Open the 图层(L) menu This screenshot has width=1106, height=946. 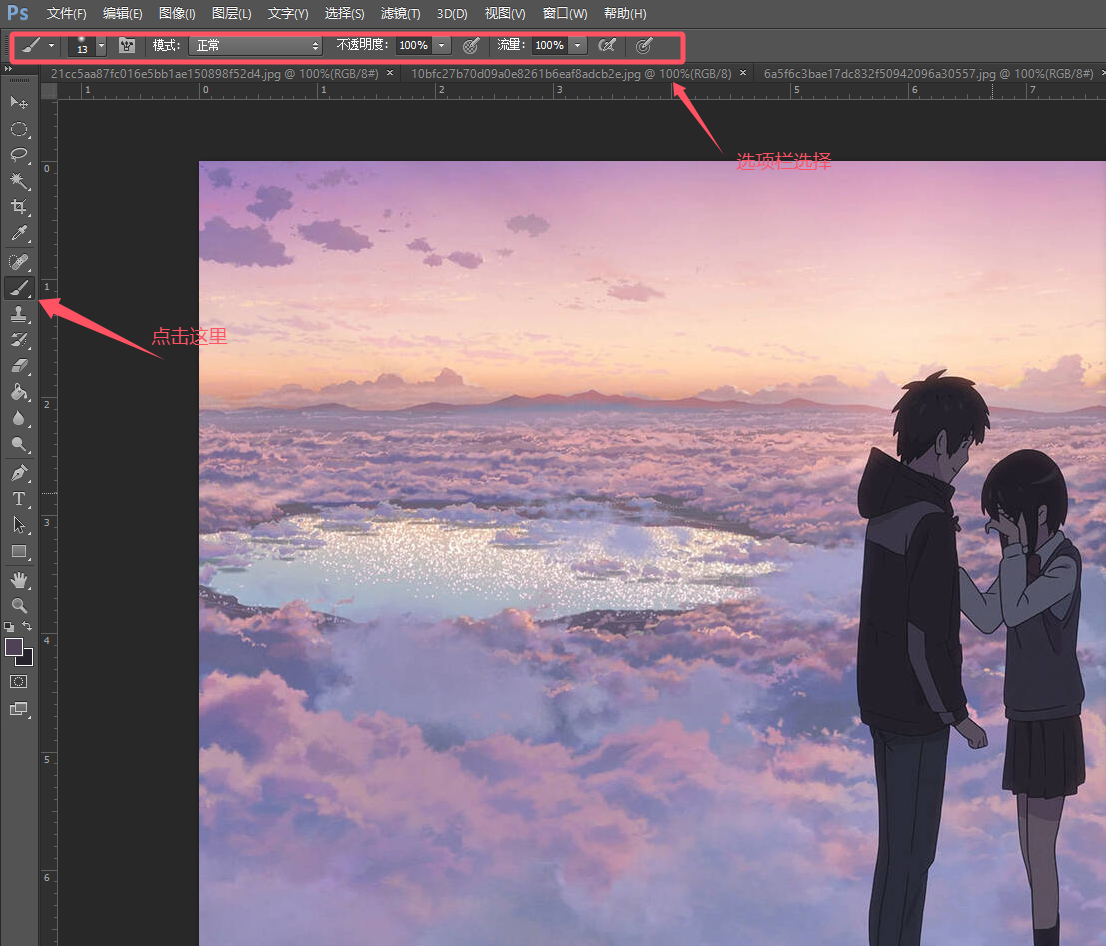(x=231, y=13)
